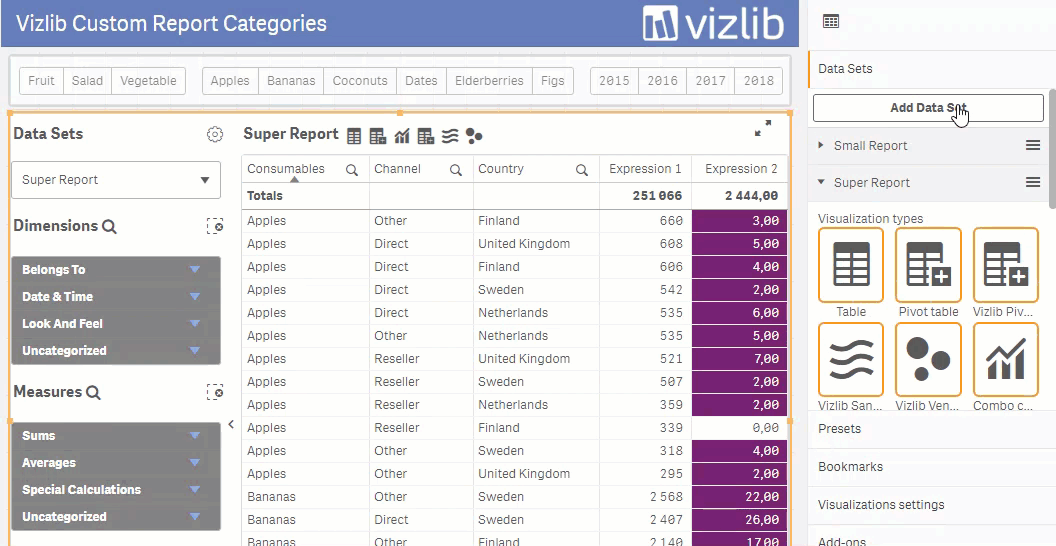Screen dimensions: 1056x546
Task: Toggle Elderberries filter
Action: point(489,81)
